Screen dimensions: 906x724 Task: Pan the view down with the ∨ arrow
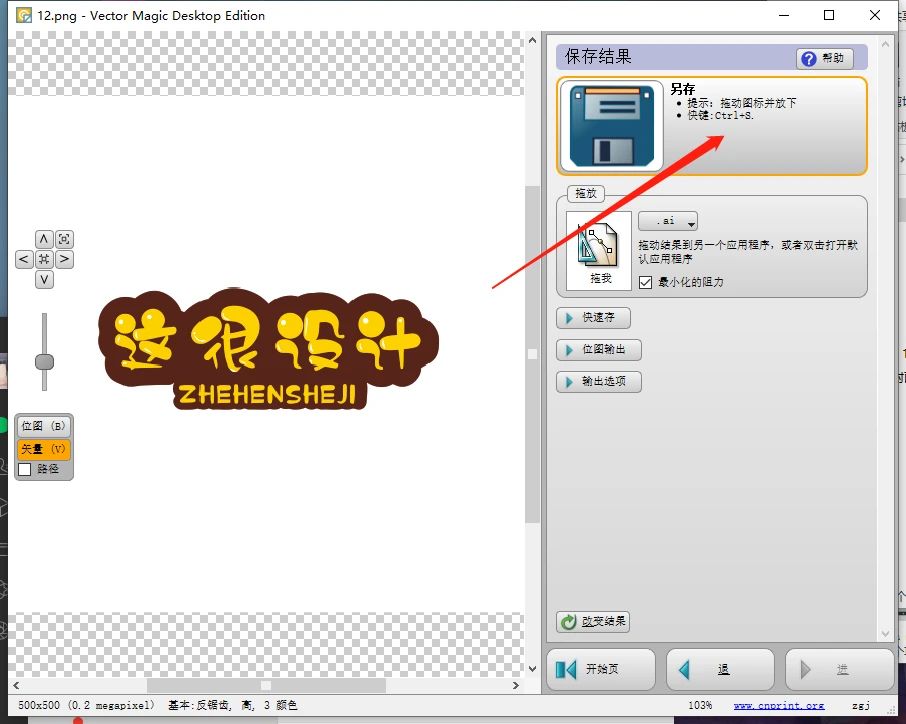[44, 280]
